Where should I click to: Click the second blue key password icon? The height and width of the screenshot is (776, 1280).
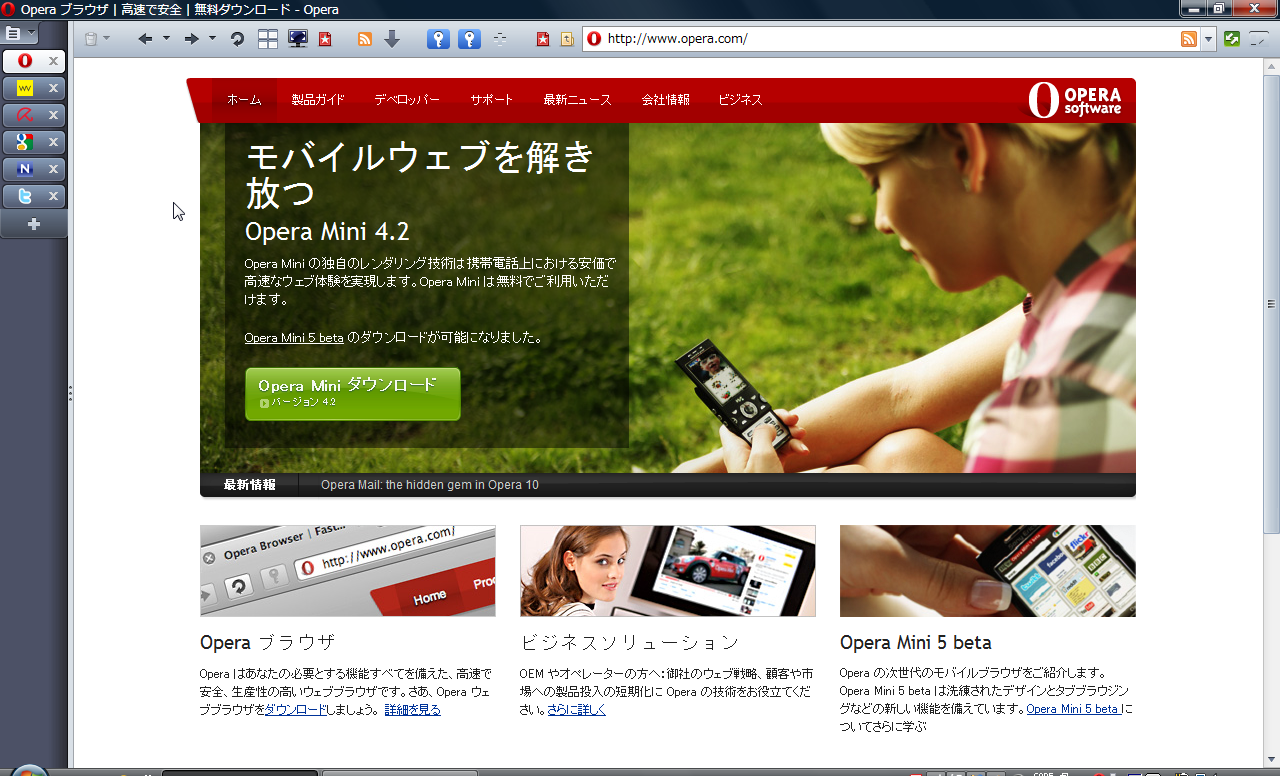[x=470, y=39]
